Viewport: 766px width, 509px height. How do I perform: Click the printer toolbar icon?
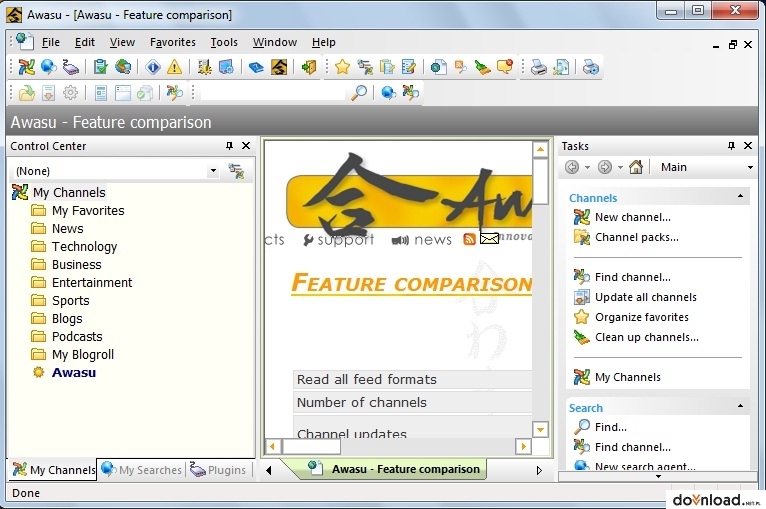[539, 67]
